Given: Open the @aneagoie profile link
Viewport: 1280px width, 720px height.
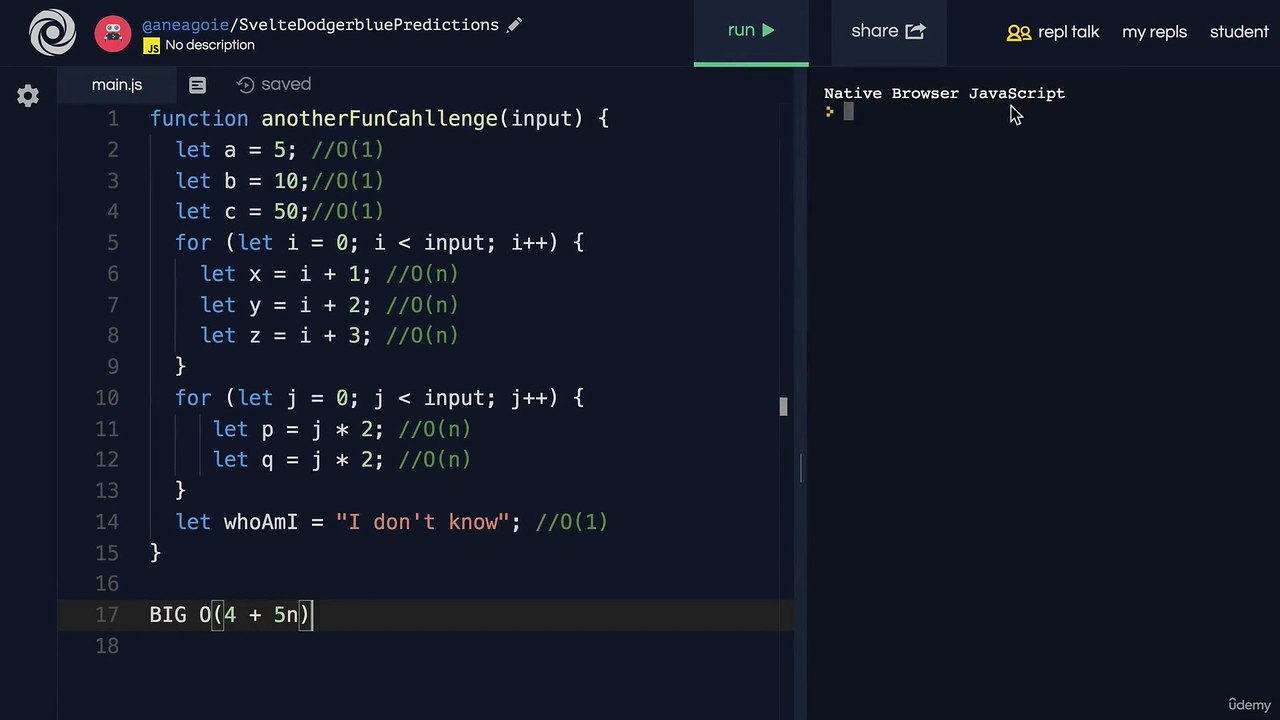Looking at the screenshot, I should tap(186, 25).
